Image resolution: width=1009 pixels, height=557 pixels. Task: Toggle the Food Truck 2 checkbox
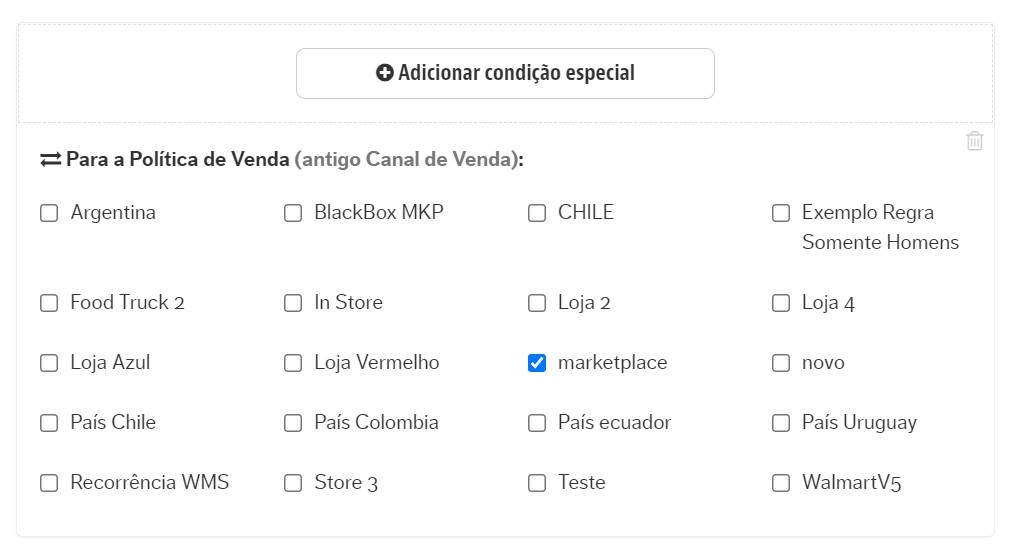pyautogui.click(x=49, y=303)
